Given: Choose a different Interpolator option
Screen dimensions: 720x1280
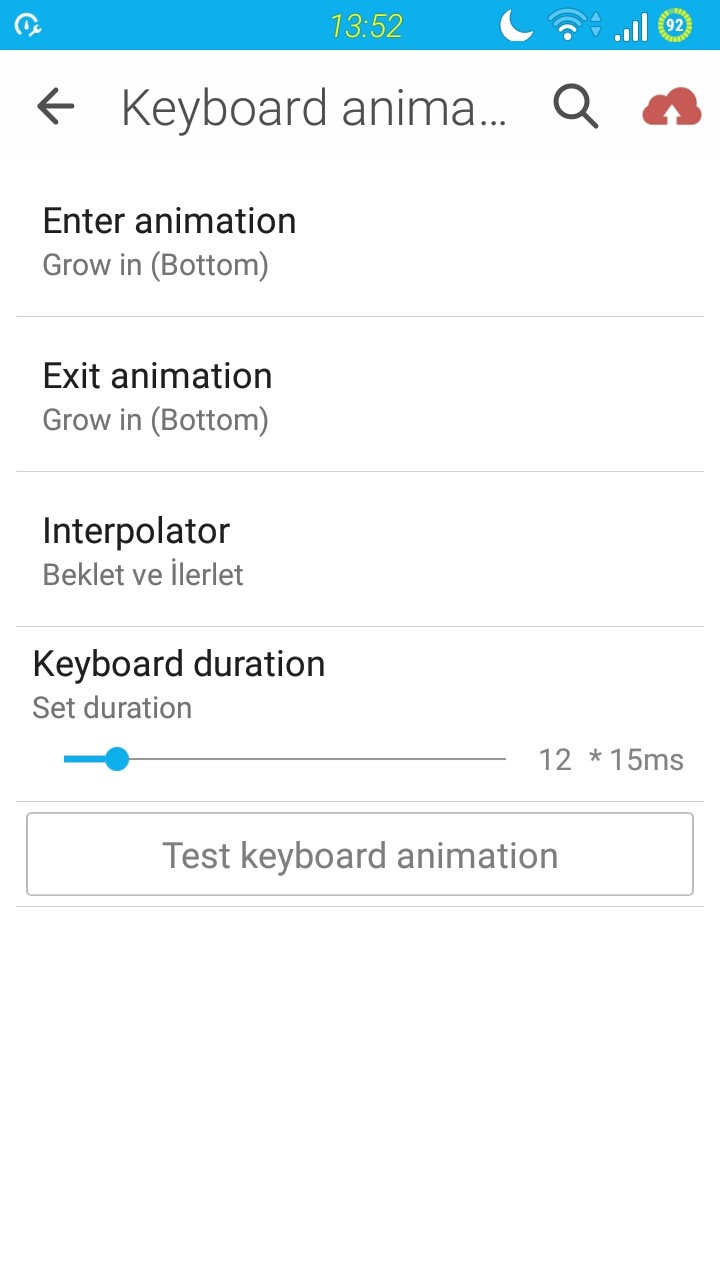Looking at the screenshot, I should pyautogui.click(x=360, y=550).
